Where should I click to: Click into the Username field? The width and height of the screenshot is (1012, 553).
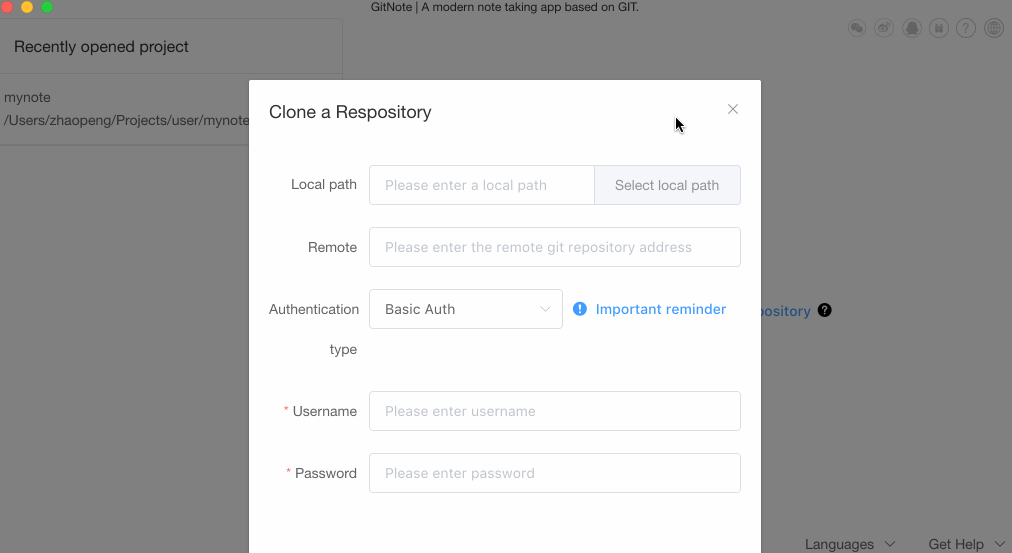point(555,411)
